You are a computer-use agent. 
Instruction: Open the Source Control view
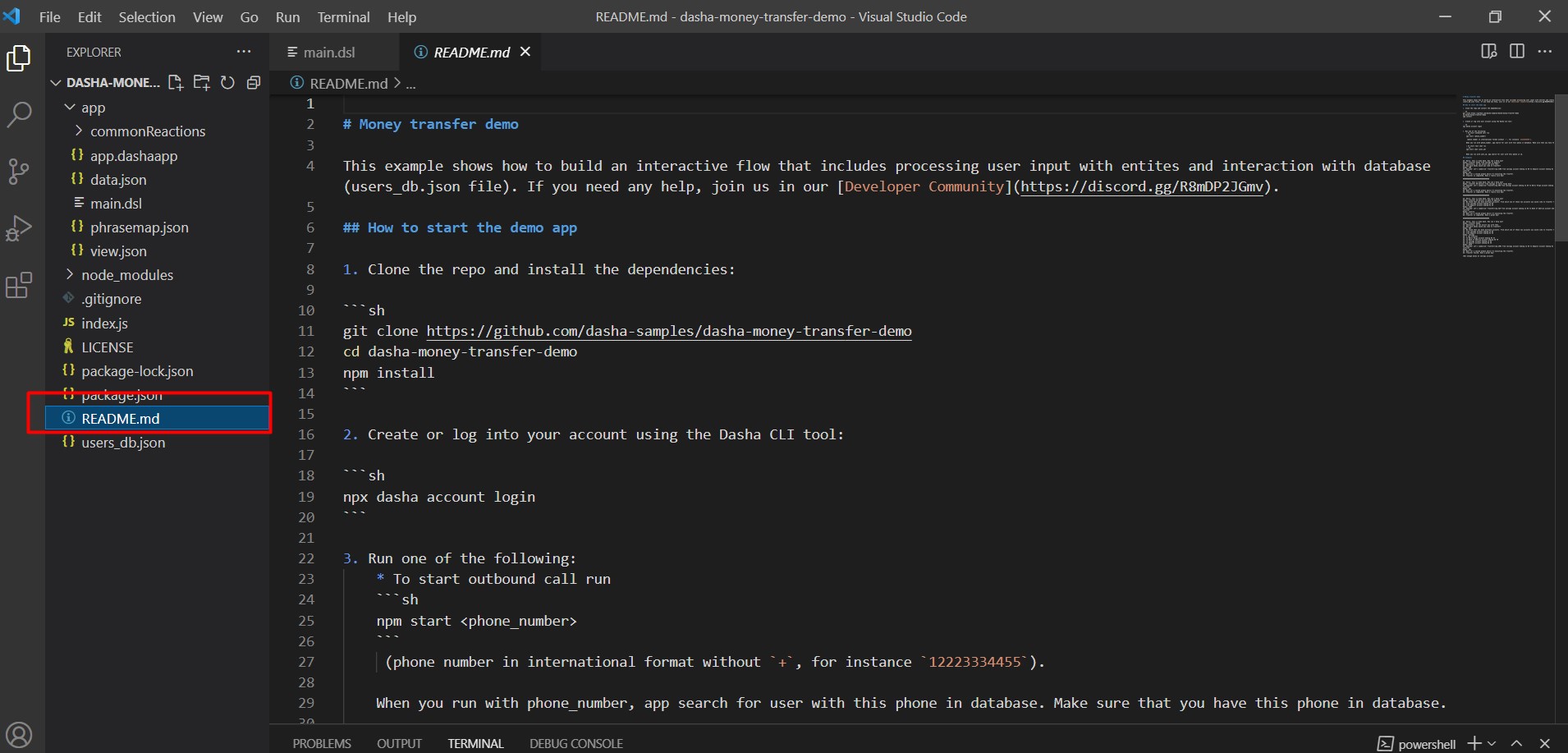[x=19, y=171]
